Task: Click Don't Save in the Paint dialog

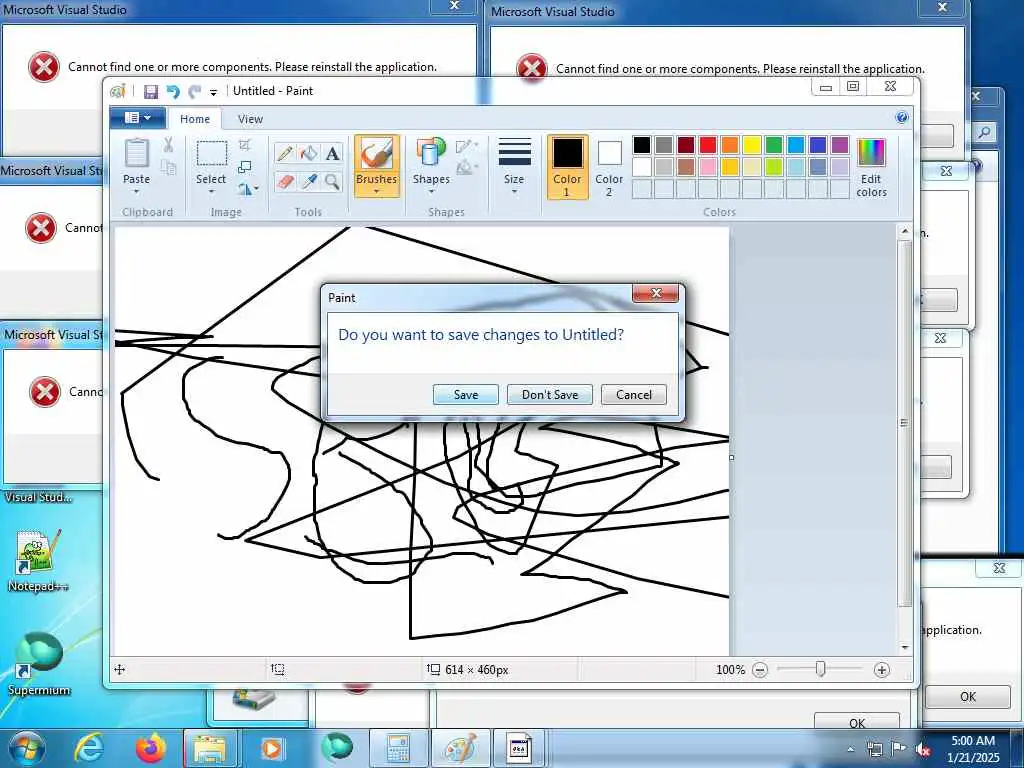Action: (x=550, y=394)
